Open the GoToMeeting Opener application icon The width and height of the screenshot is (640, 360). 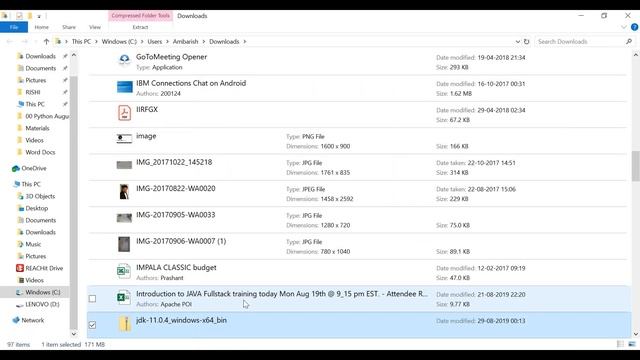[x=124, y=60]
